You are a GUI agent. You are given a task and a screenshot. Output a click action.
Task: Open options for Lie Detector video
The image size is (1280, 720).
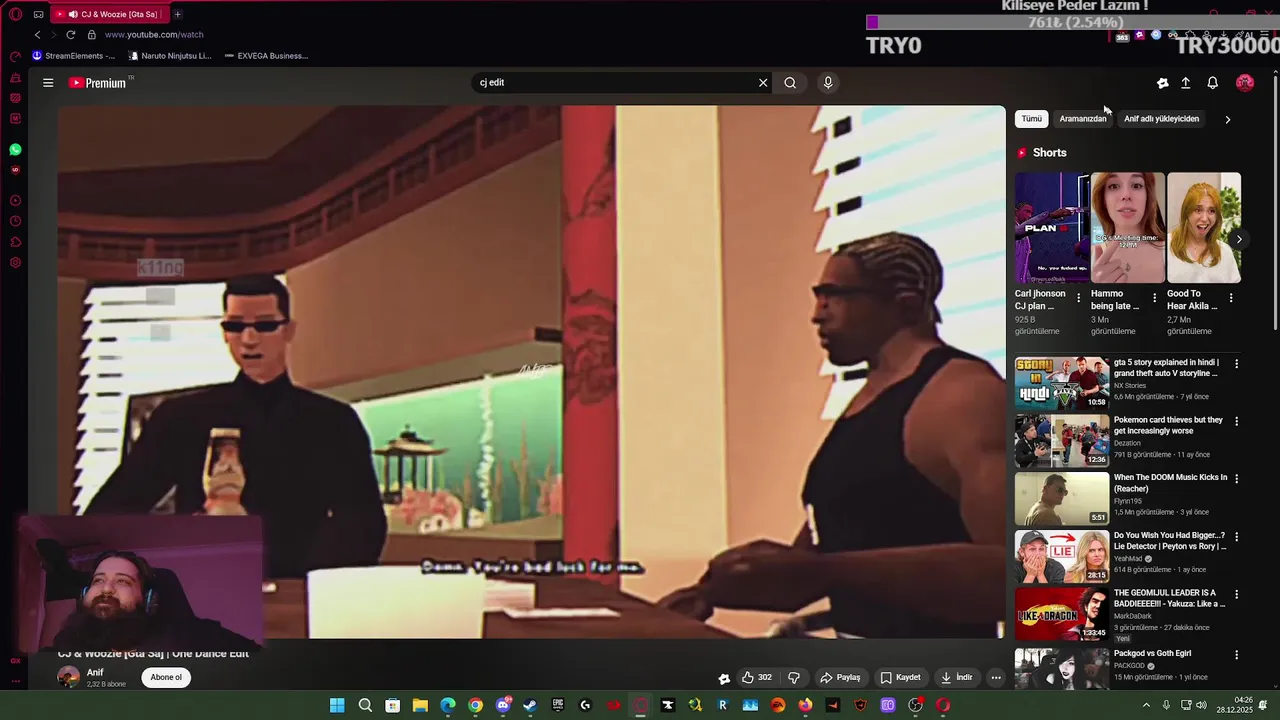point(1236,537)
